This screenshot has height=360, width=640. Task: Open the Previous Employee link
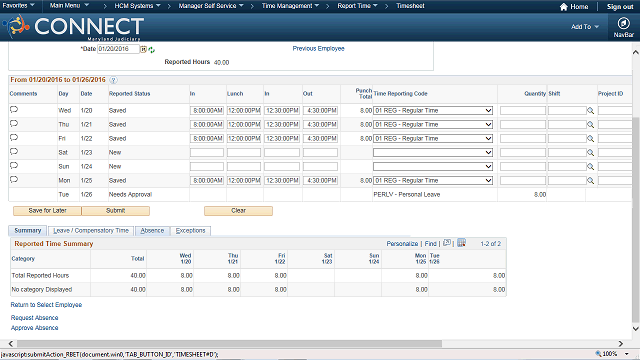pyautogui.click(x=318, y=49)
